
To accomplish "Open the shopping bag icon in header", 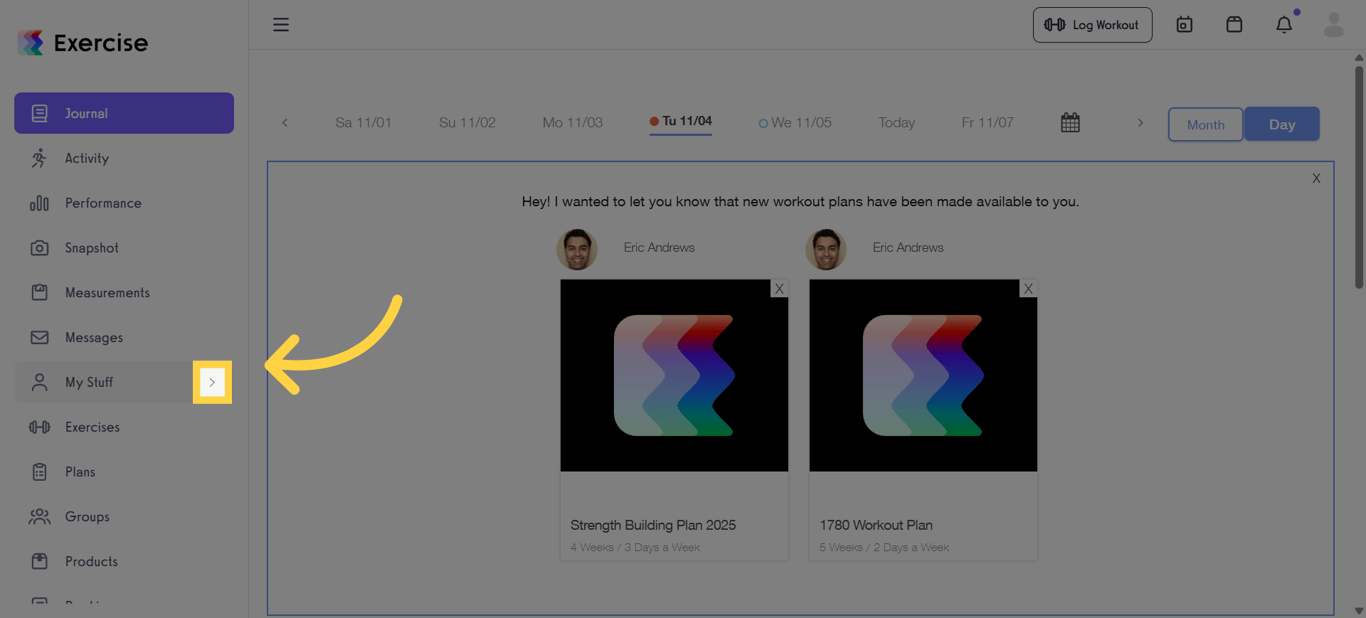I will point(1234,25).
